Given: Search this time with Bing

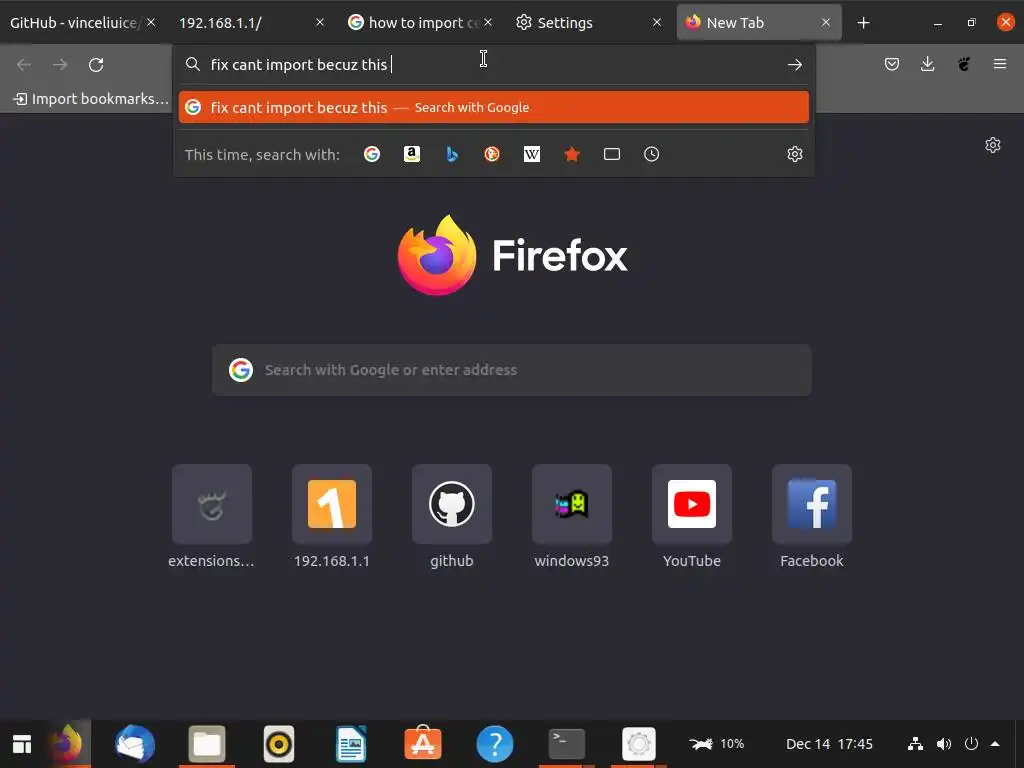Looking at the screenshot, I should tap(452, 154).
